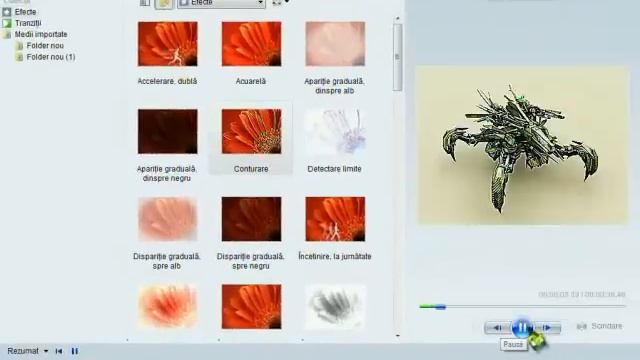Image resolution: width=640 pixels, height=360 pixels.
Task: Select the Încetinire, la jumătate thumbnail
Action: coord(335,219)
